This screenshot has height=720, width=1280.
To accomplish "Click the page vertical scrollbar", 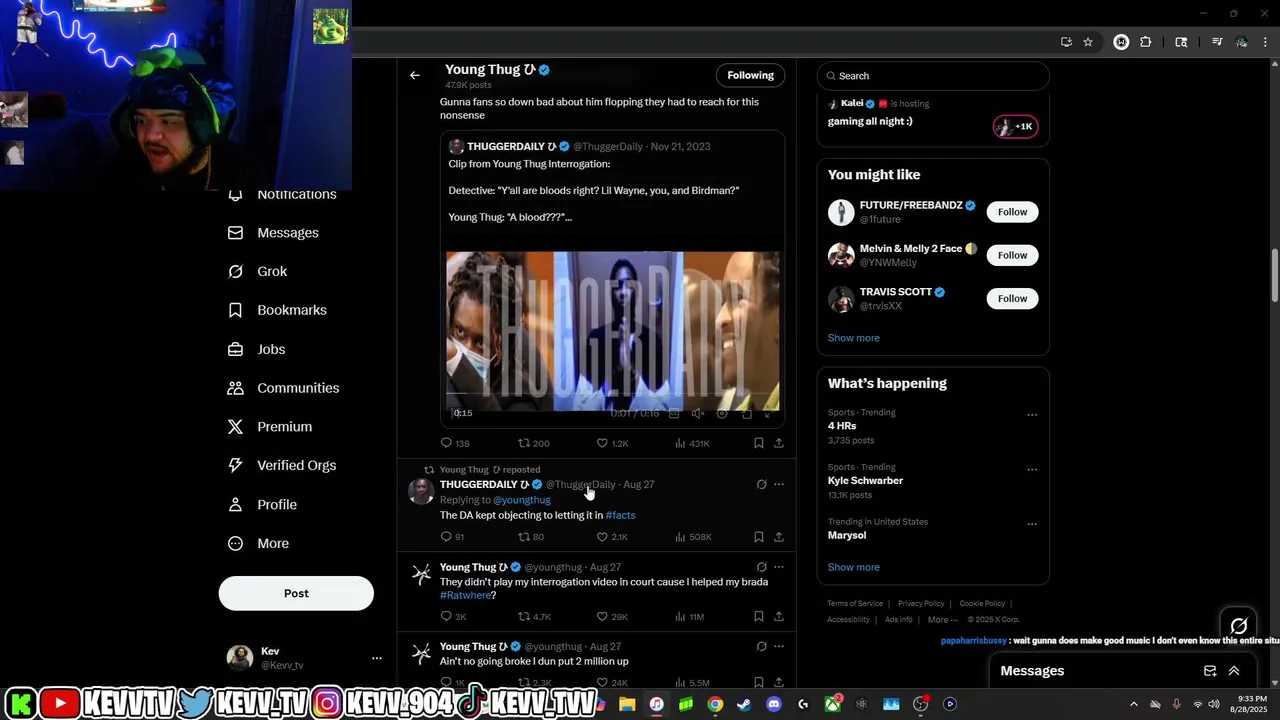I will point(1274,275).
